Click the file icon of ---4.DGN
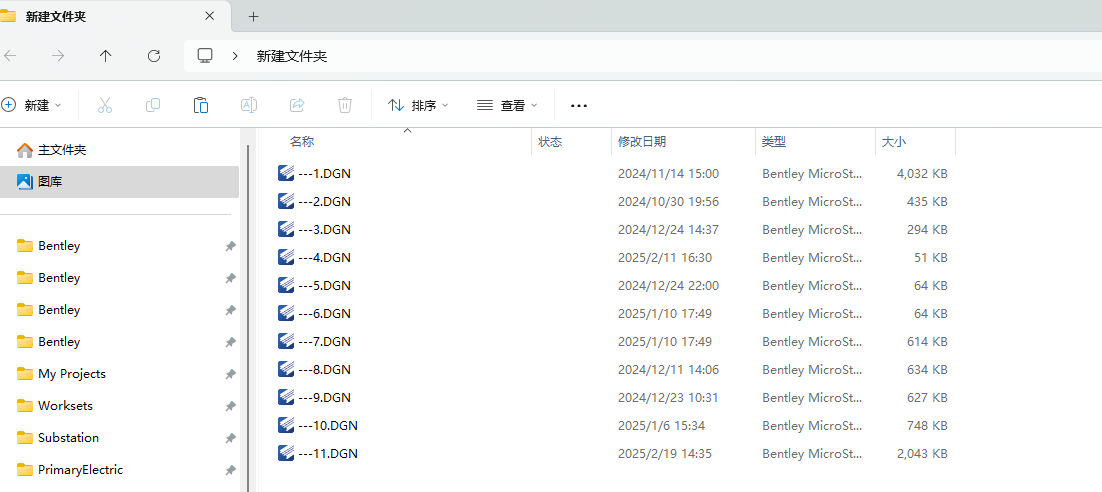Image resolution: width=1102 pixels, height=492 pixels. (286, 257)
